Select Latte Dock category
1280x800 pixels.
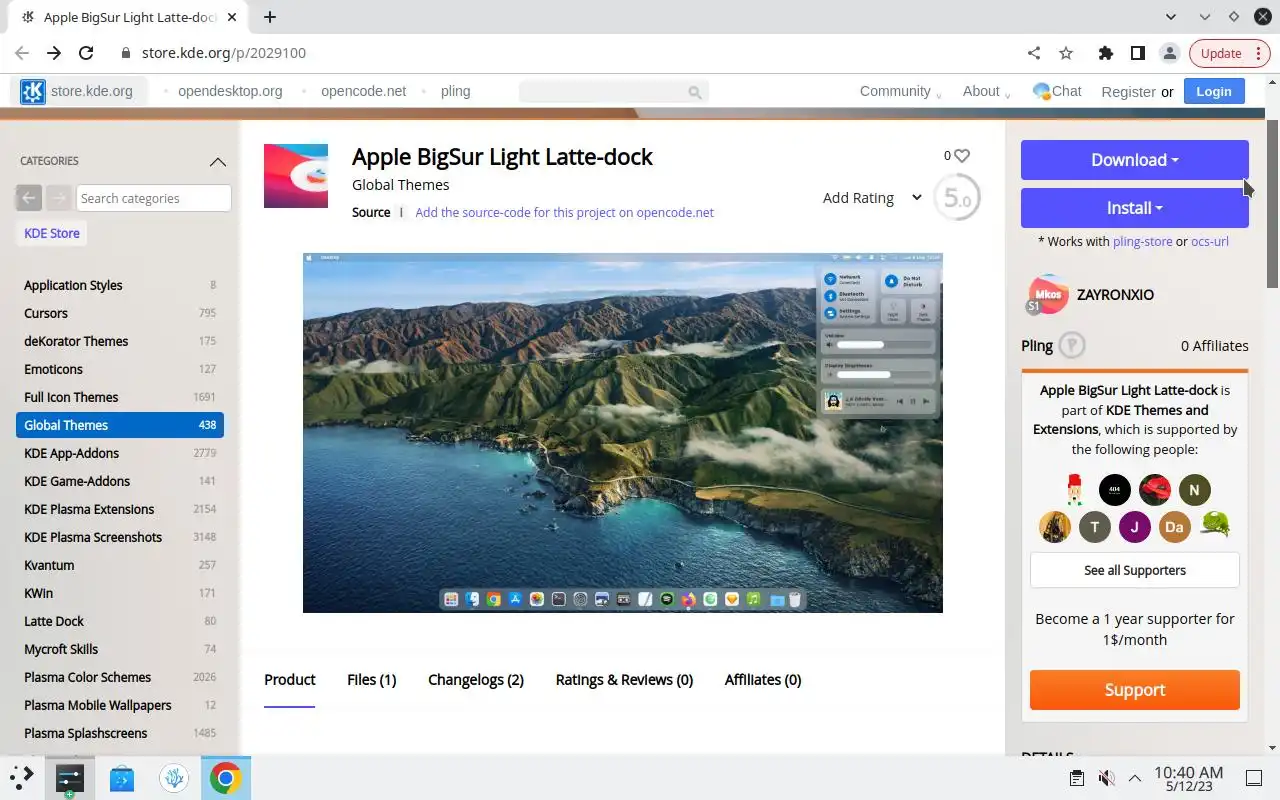click(120, 621)
